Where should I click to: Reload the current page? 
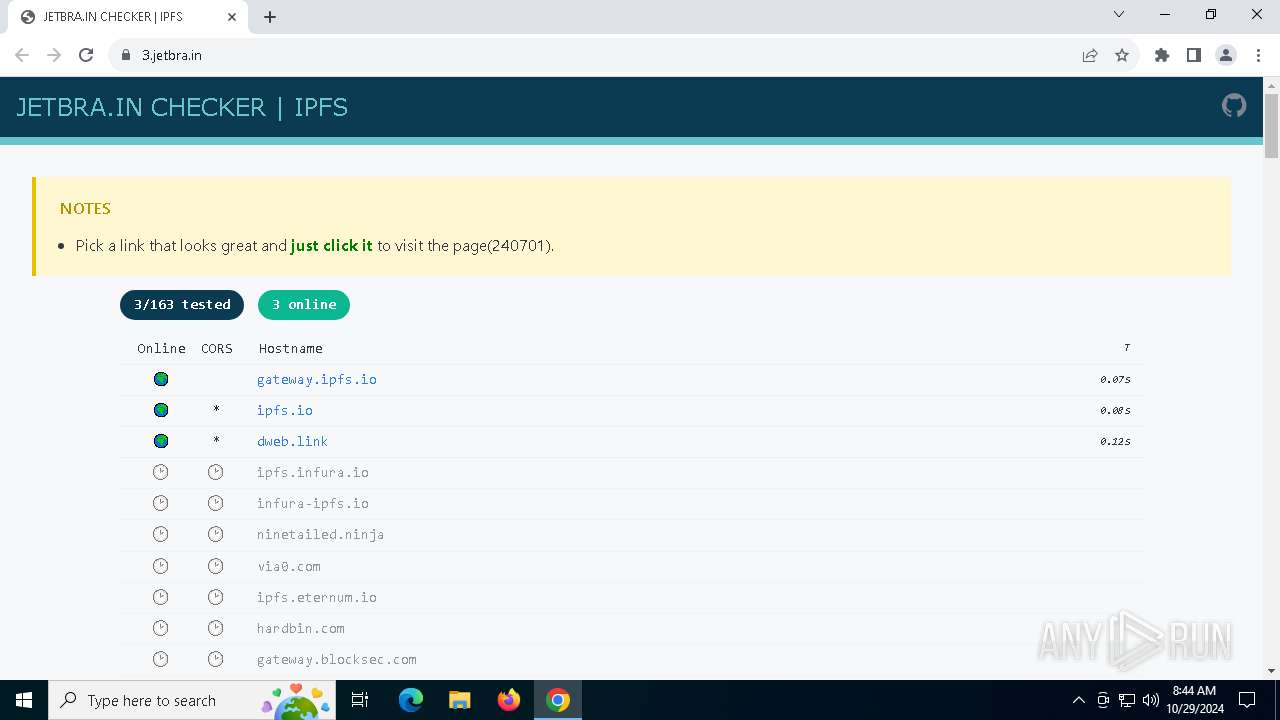pyautogui.click(x=86, y=55)
